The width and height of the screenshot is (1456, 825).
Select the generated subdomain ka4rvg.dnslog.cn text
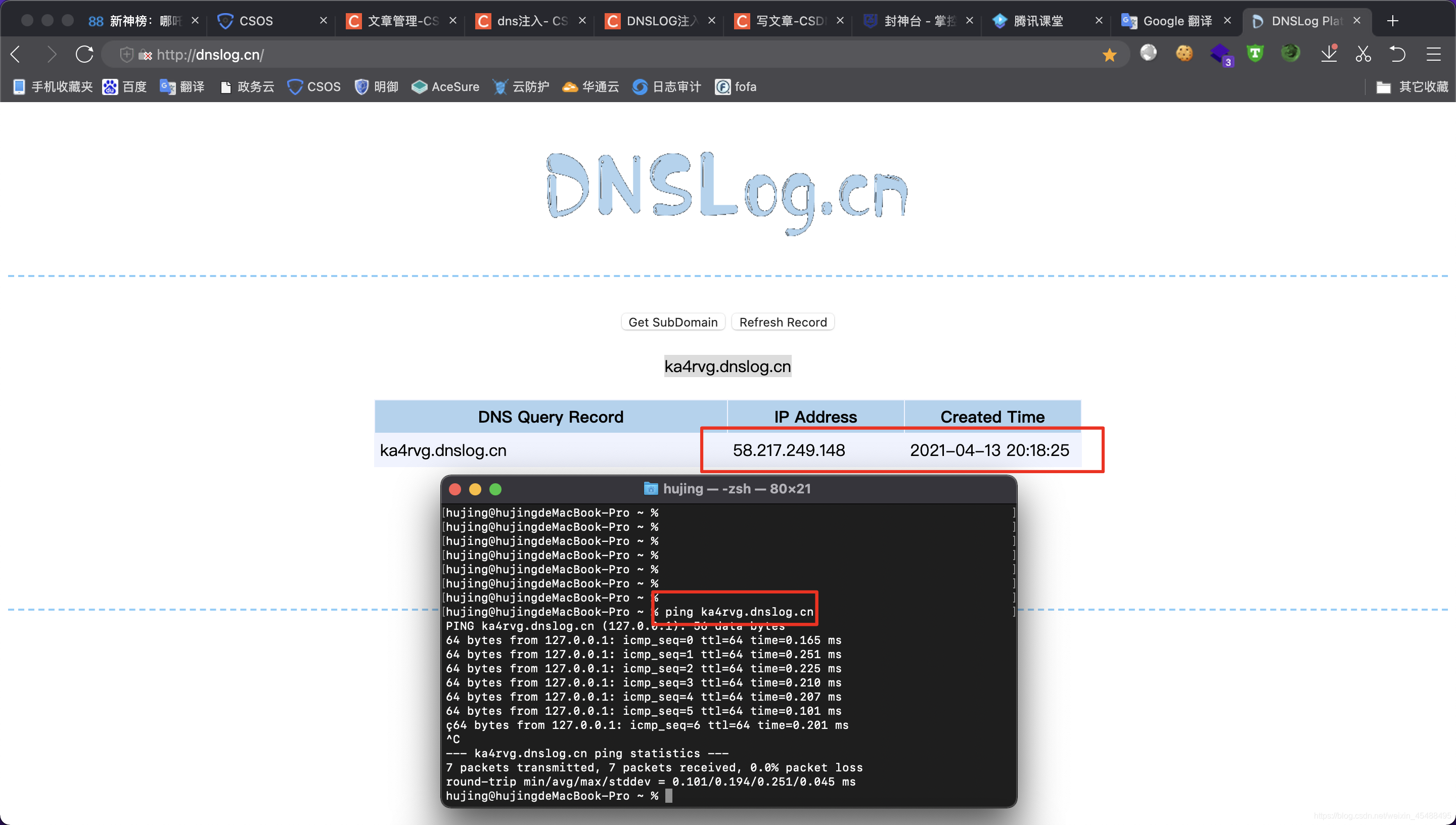click(727, 366)
